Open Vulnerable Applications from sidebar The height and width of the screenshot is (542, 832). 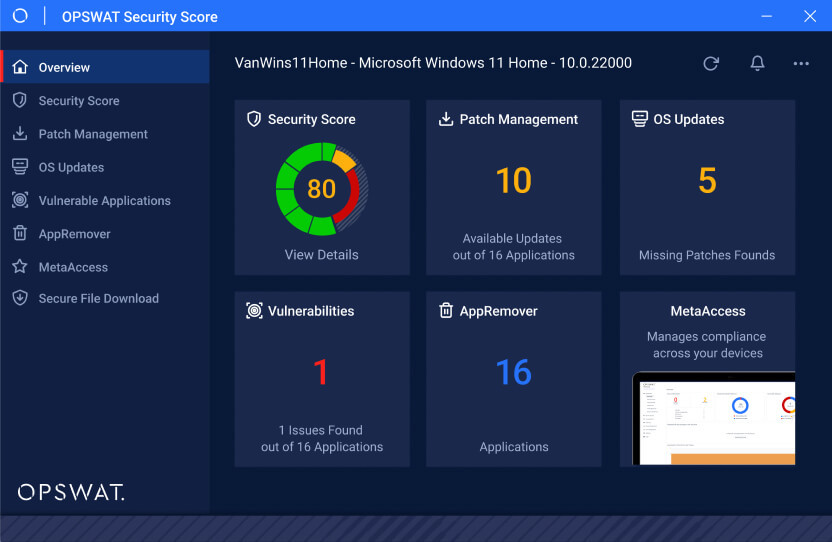[104, 201]
